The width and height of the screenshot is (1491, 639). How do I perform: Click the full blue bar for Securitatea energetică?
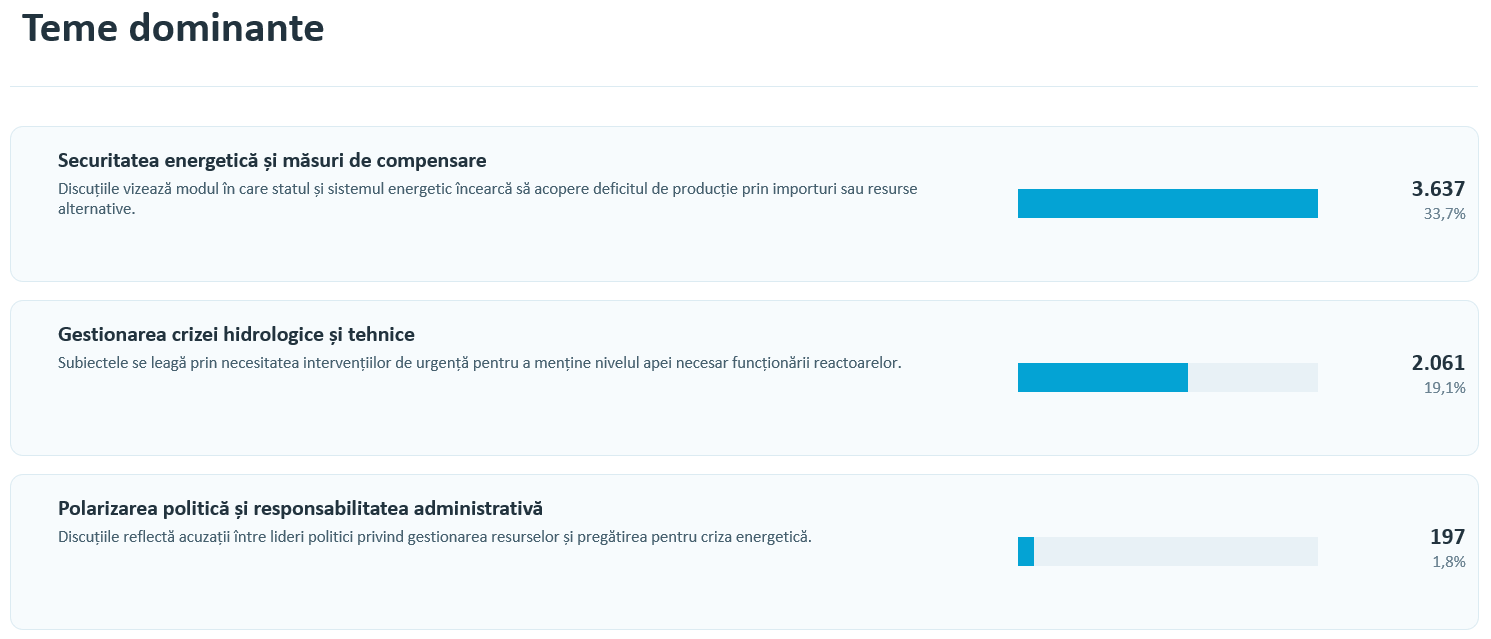[x=1168, y=203]
